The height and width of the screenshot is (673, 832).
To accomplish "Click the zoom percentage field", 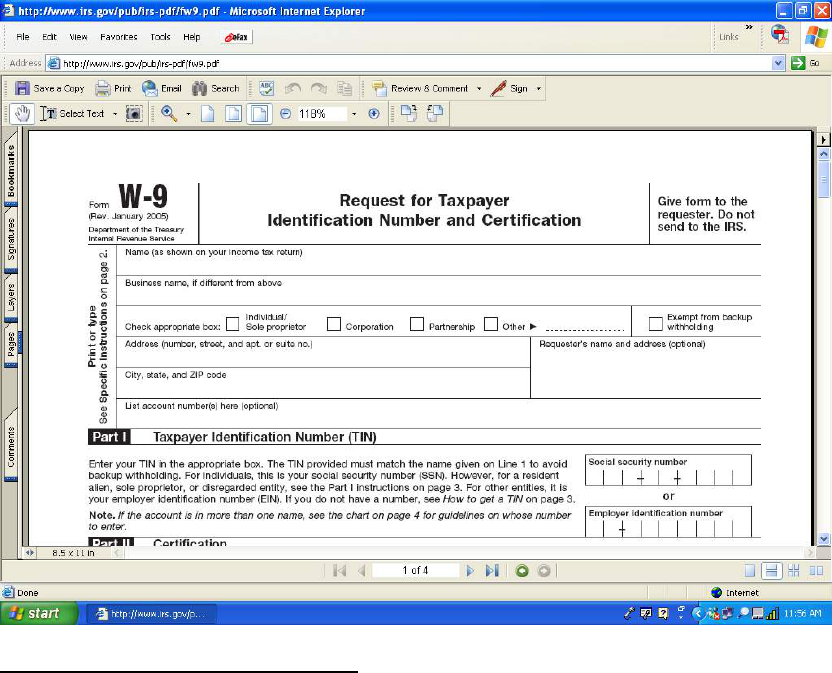I will click(322, 114).
